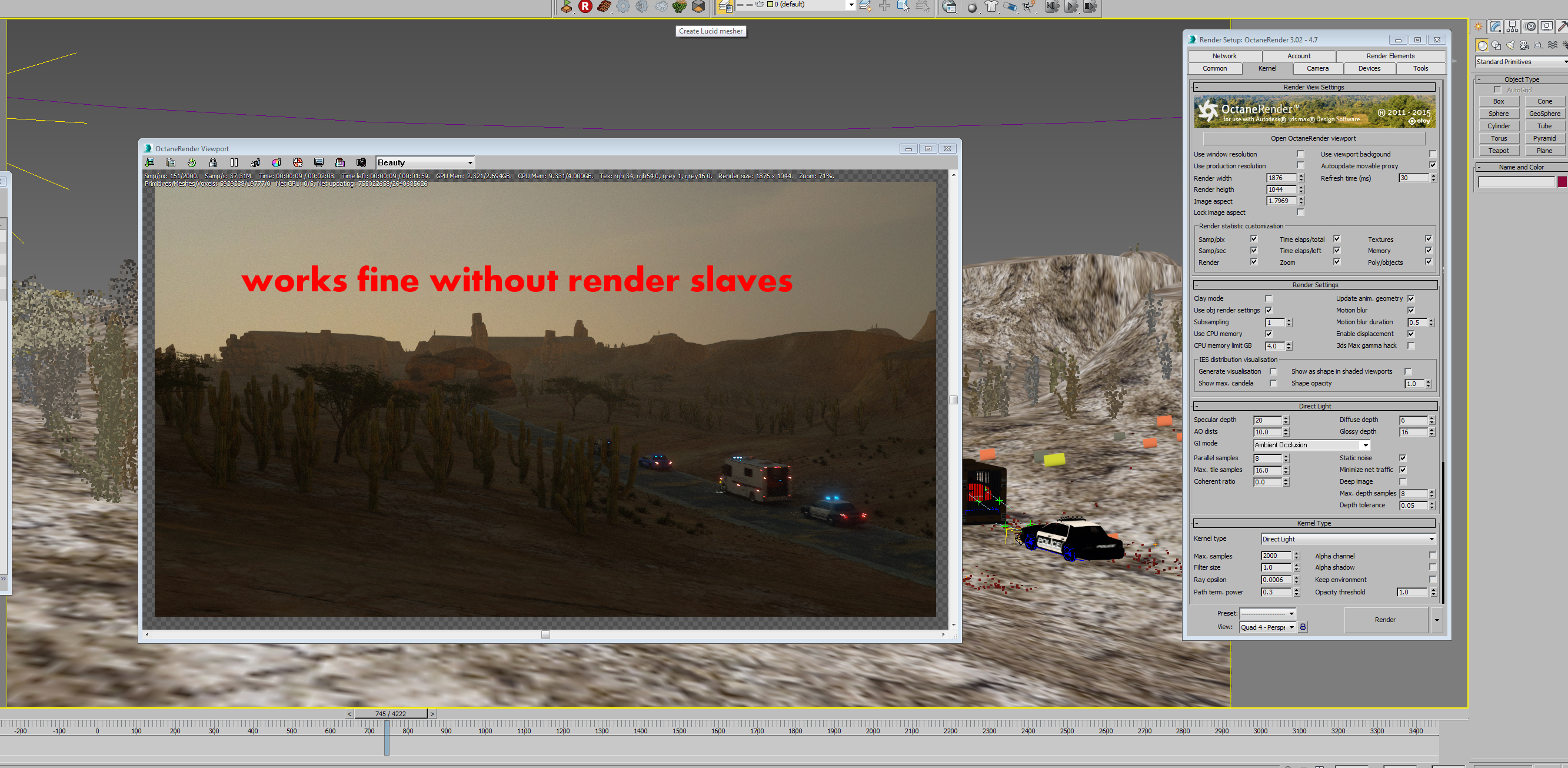Open the Beauty render pass dropdown

(425, 162)
